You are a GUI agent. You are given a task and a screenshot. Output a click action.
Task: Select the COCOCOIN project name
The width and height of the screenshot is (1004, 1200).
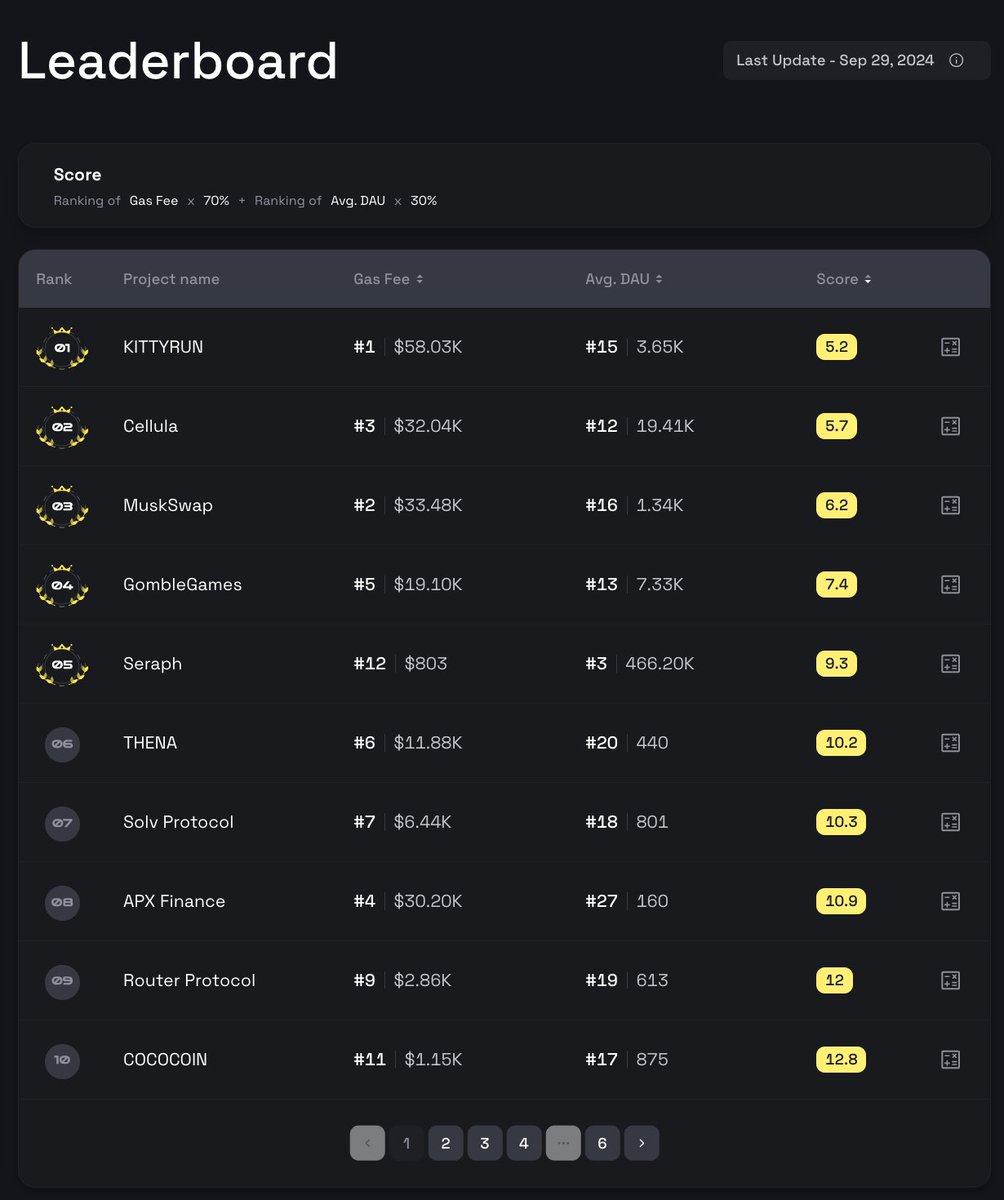165,1059
